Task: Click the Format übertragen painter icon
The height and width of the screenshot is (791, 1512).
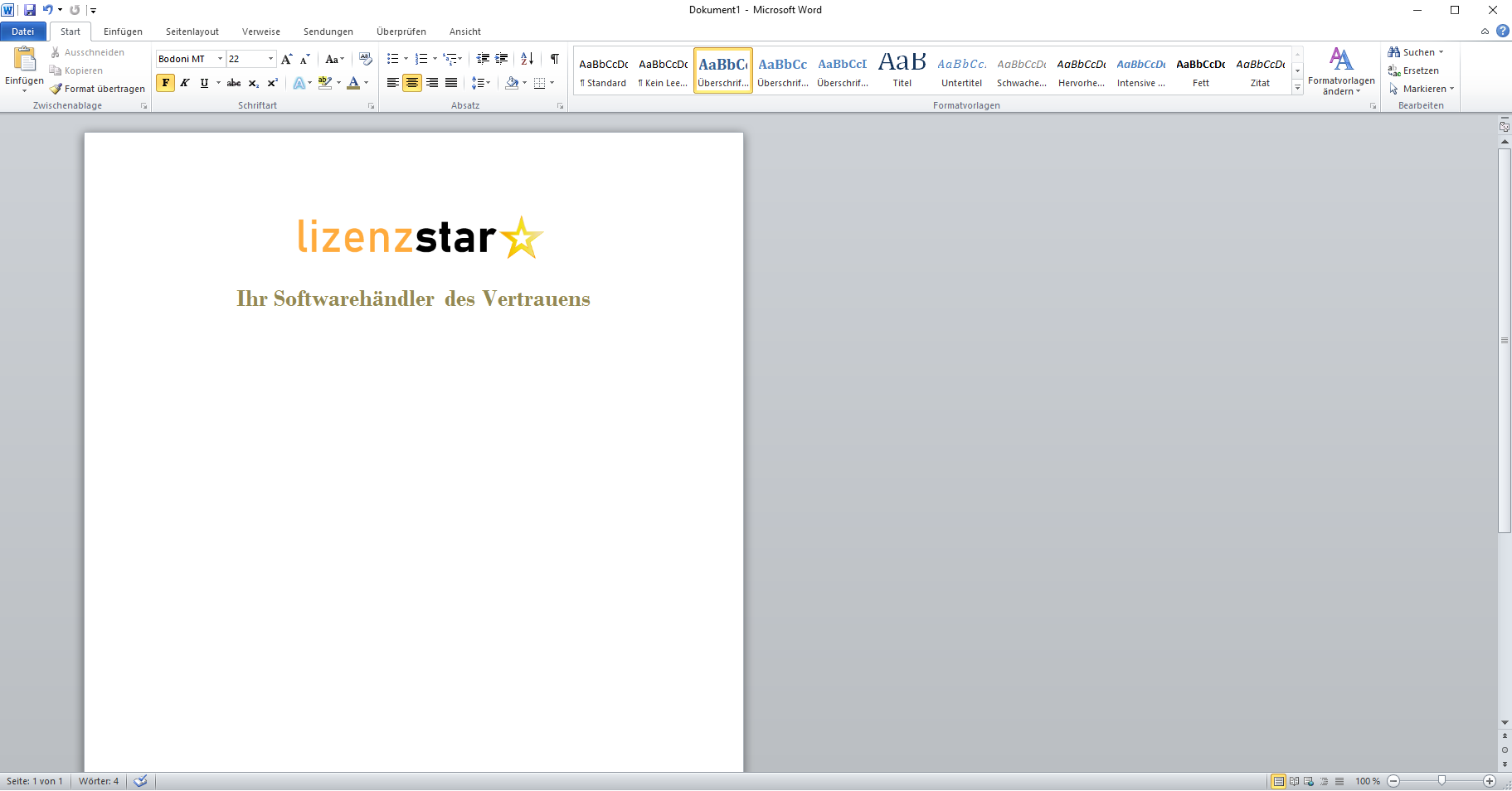Action: (x=56, y=89)
